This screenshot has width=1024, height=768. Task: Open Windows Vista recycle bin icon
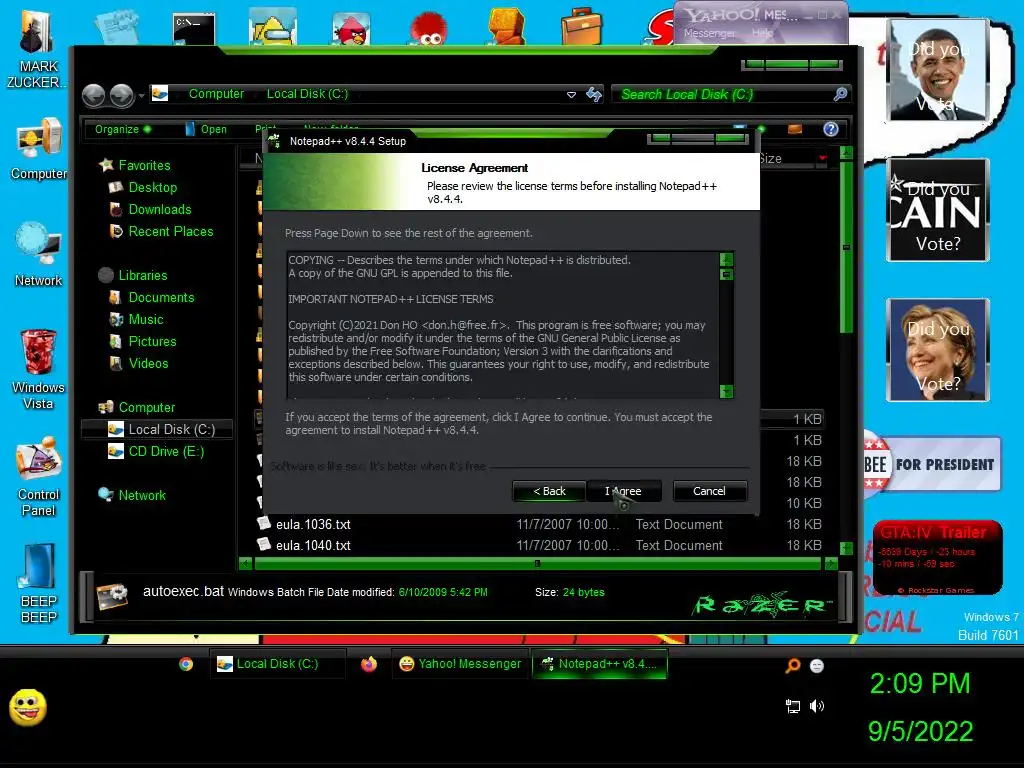tap(38, 369)
